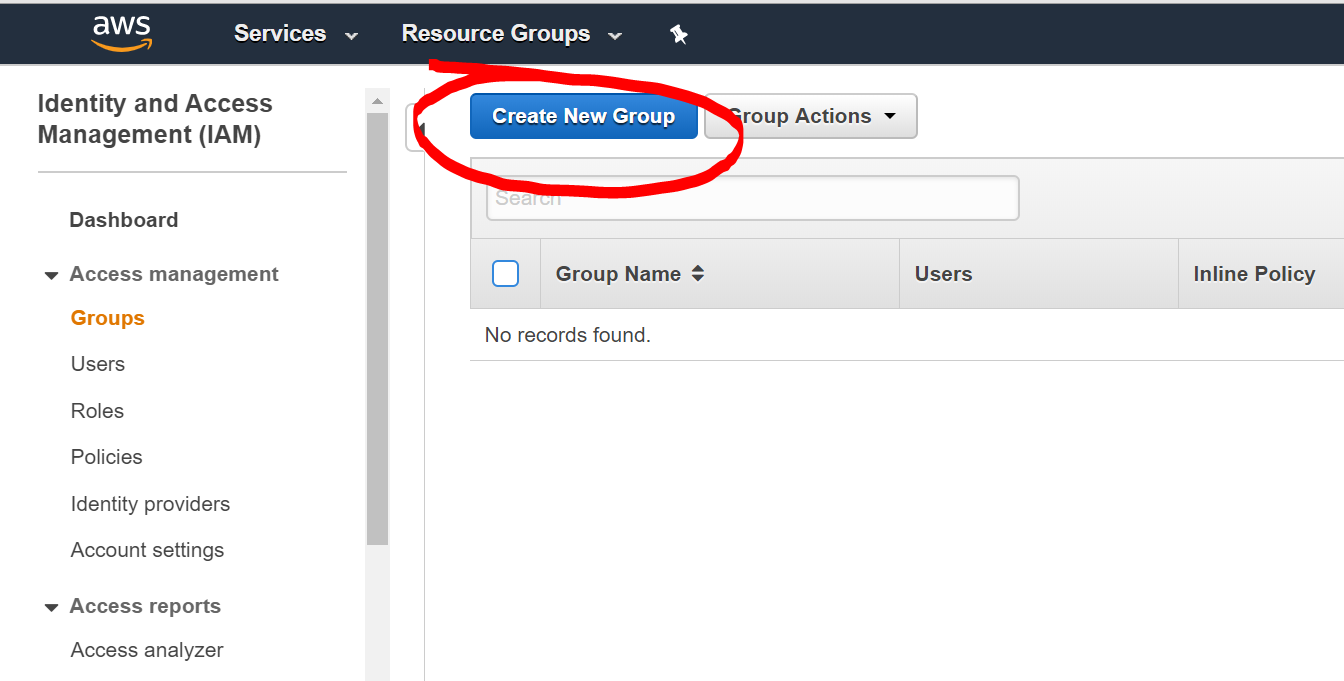Screen dimensions: 1344x681
Task: Collapse the Access reports section
Action: click(52, 607)
